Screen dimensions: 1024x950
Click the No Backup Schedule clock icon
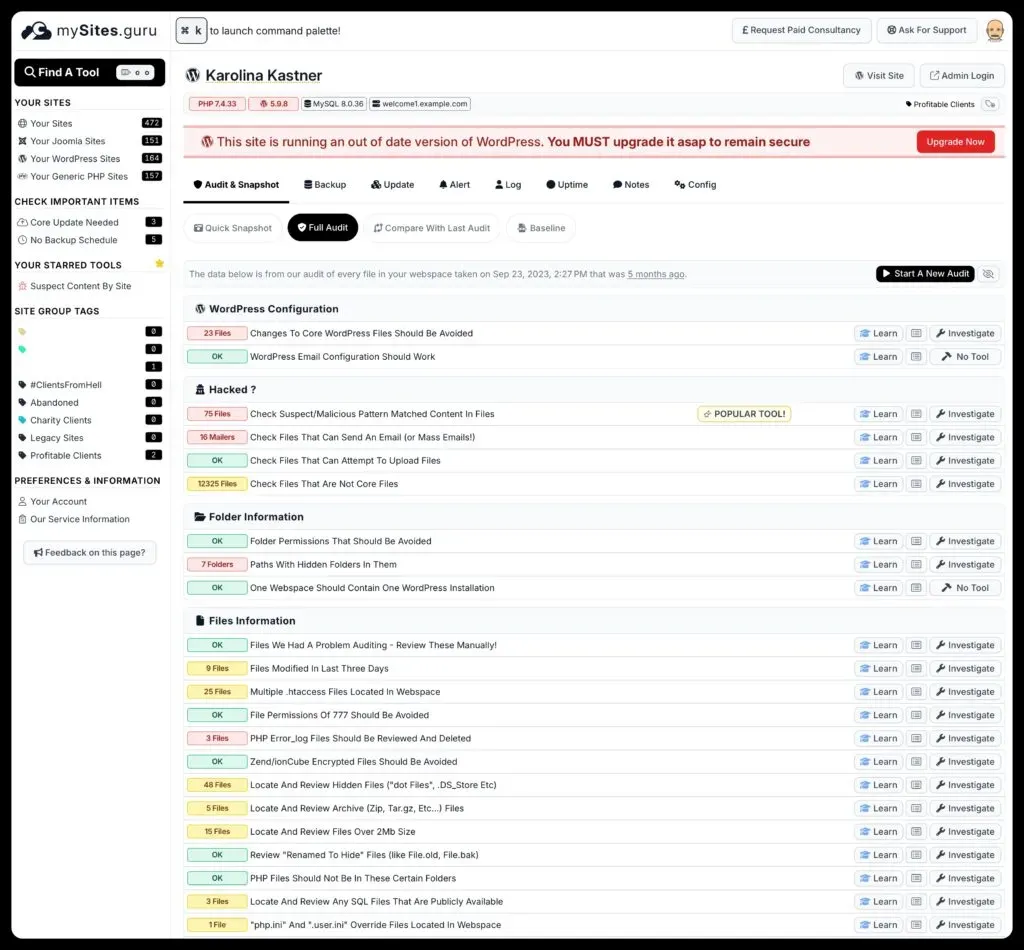[x=22, y=240]
